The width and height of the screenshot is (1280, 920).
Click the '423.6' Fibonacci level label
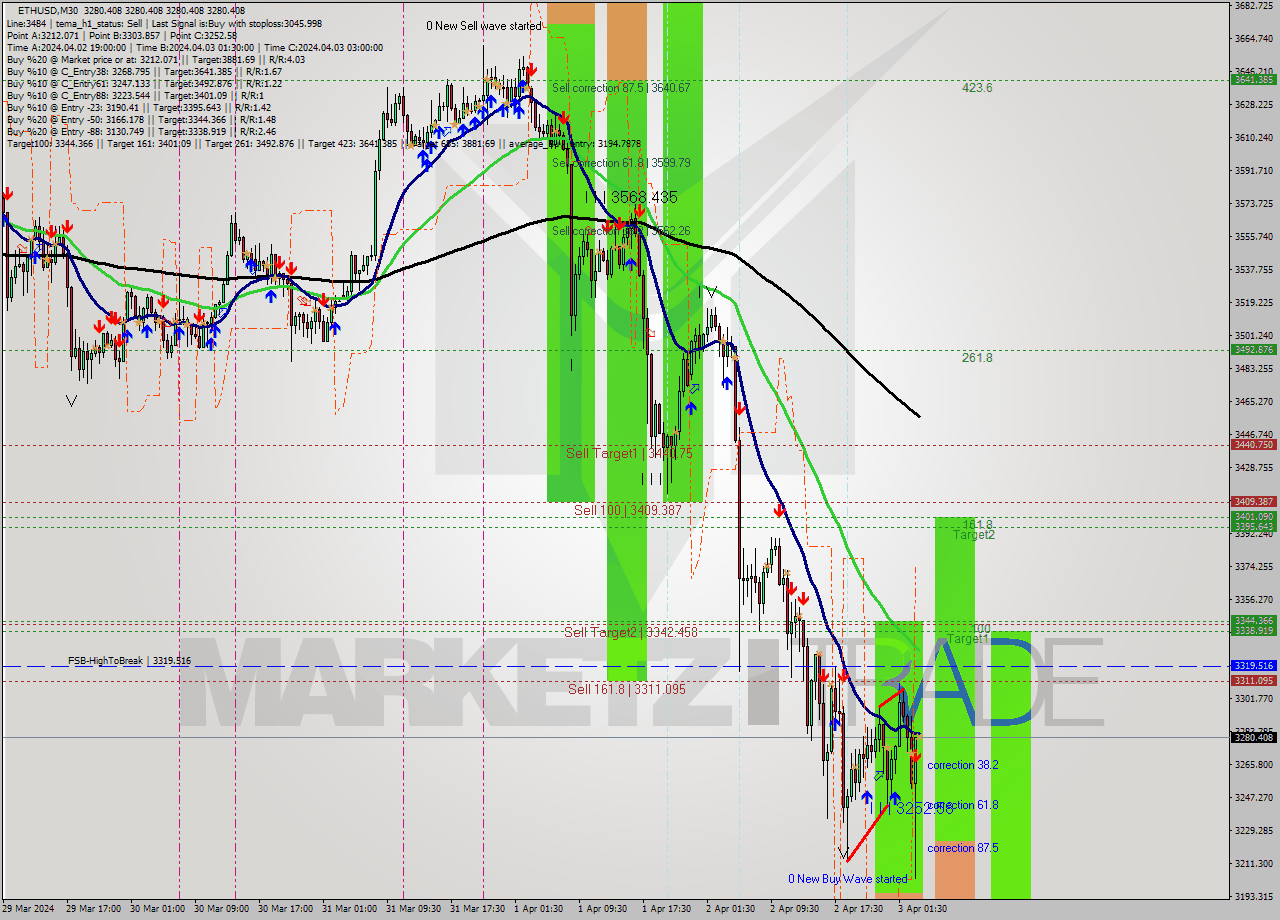pos(977,88)
